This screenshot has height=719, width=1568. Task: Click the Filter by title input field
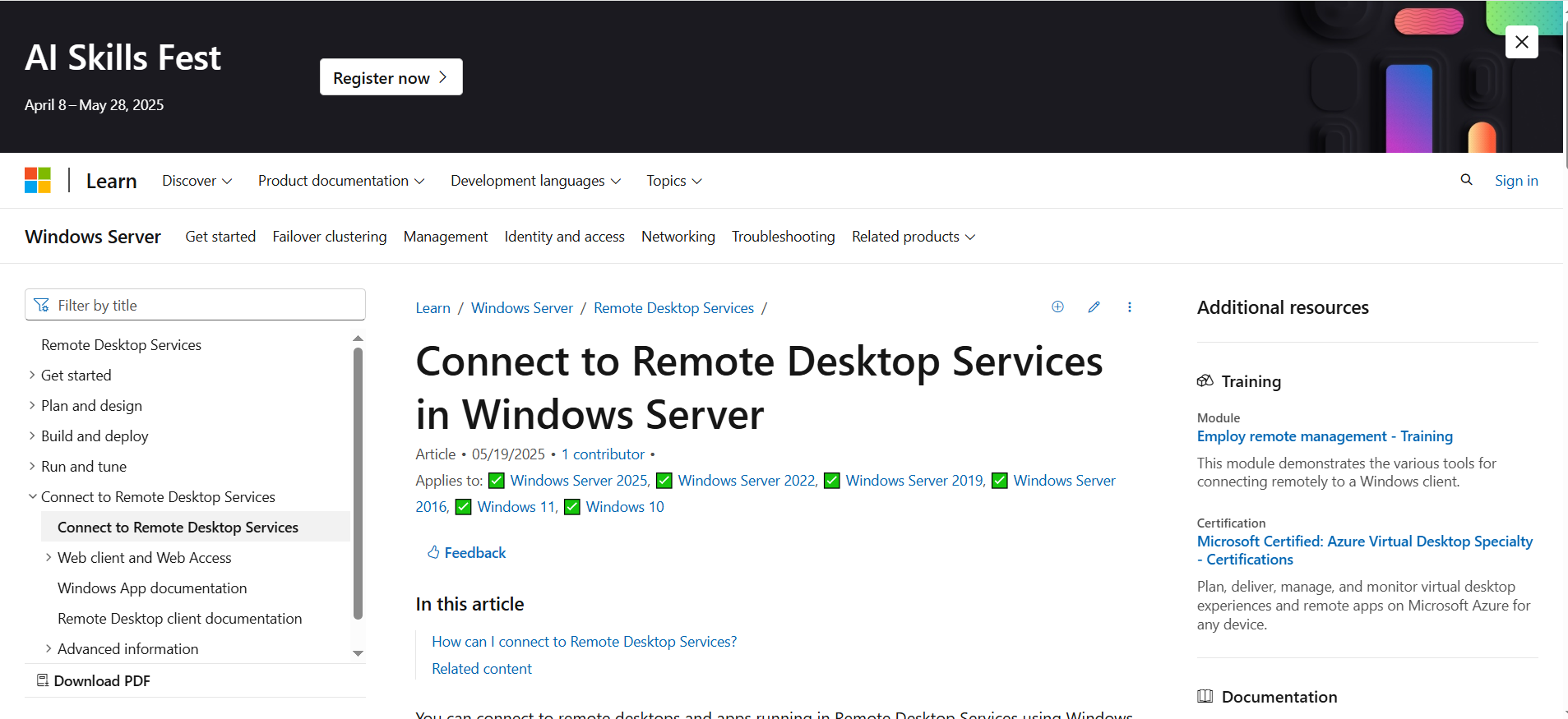tap(195, 305)
